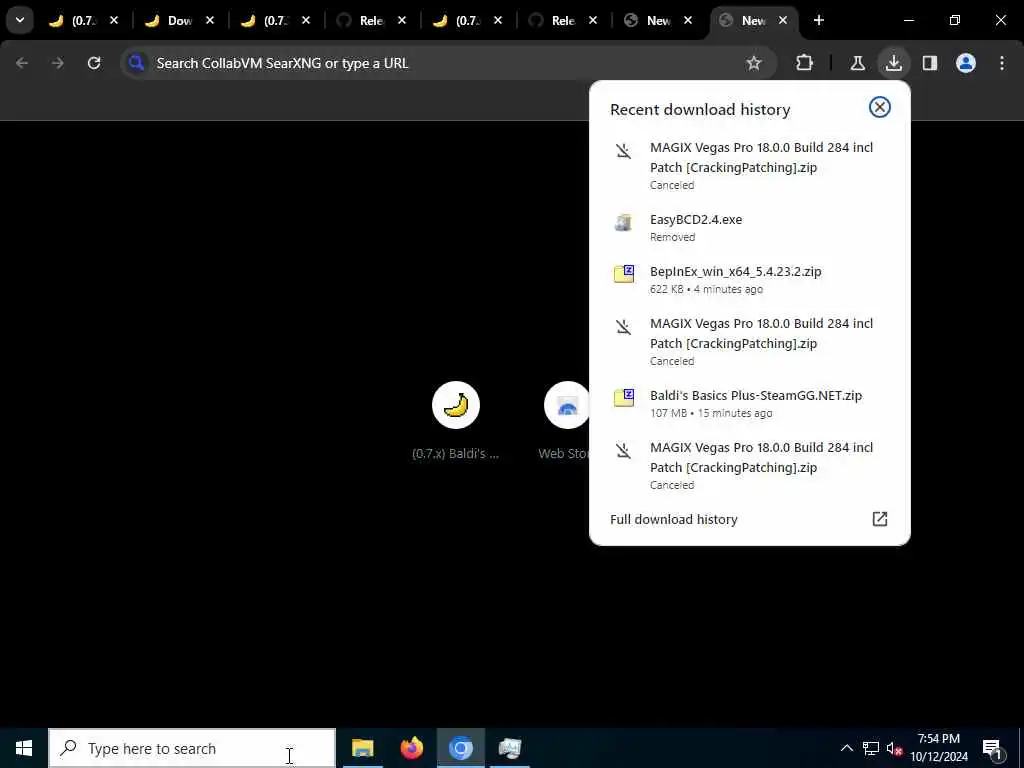Switch to the inactive New tab

pyautogui.click(x=649, y=20)
